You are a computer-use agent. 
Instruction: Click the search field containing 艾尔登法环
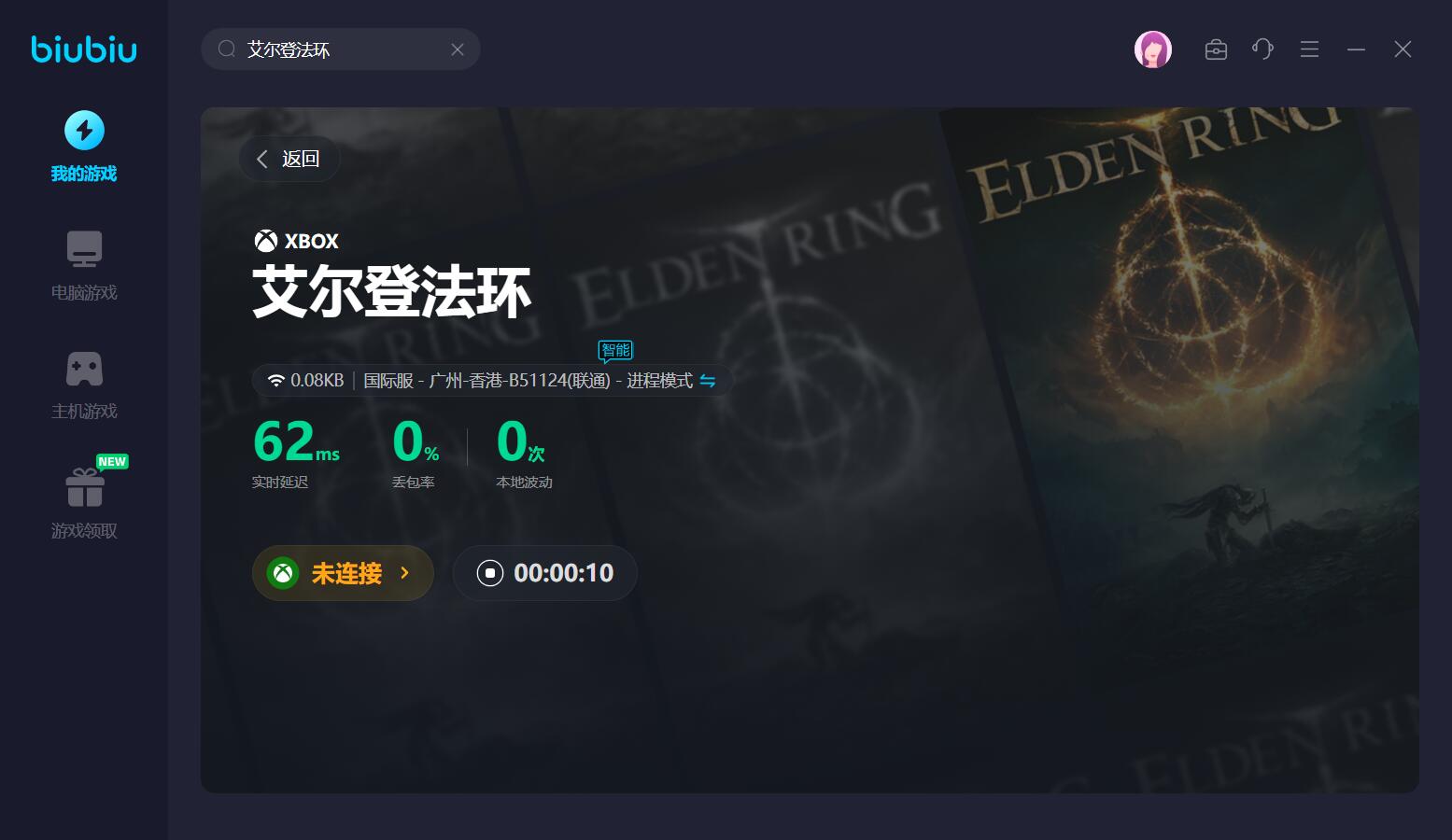pyautogui.click(x=341, y=49)
